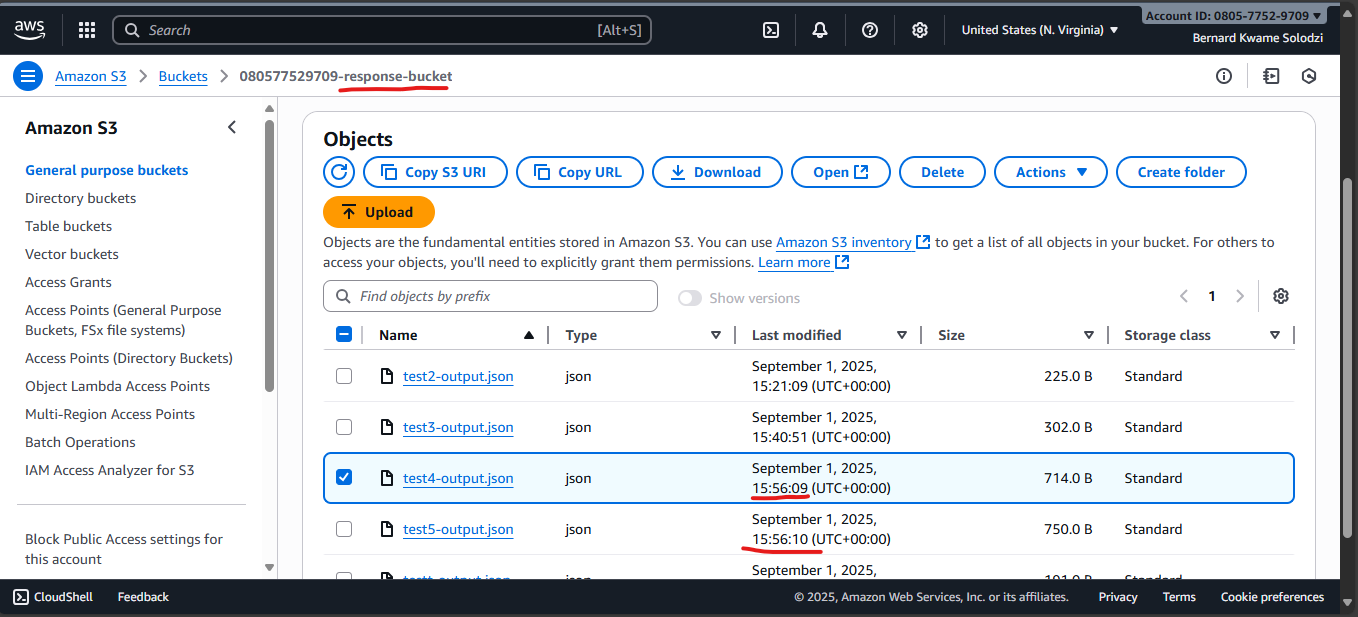Check the test2-output.json checkbox
This screenshot has height=617, width=1358.
click(344, 376)
